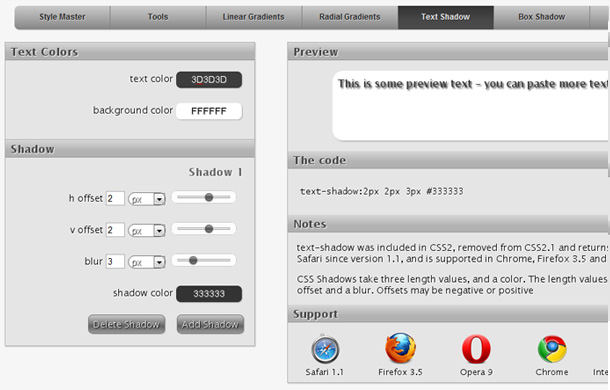Click the Chrome label text

pos(552,372)
